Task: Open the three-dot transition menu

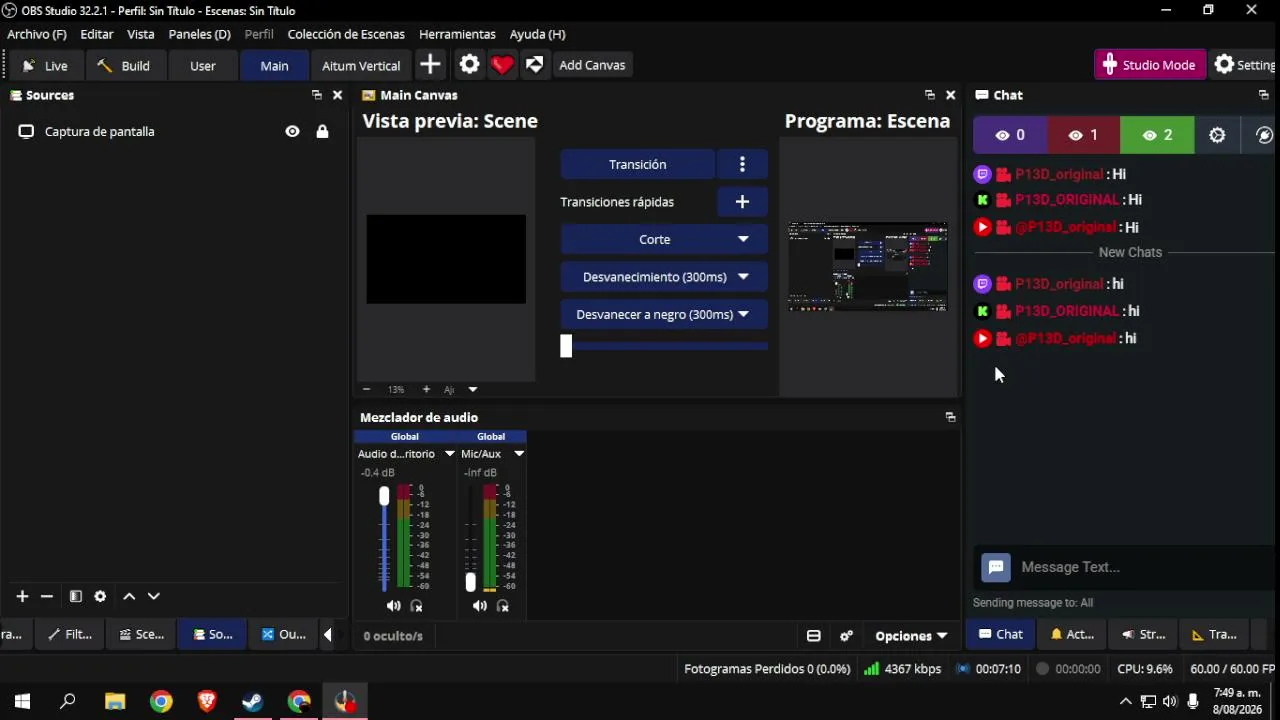Action: coord(742,164)
